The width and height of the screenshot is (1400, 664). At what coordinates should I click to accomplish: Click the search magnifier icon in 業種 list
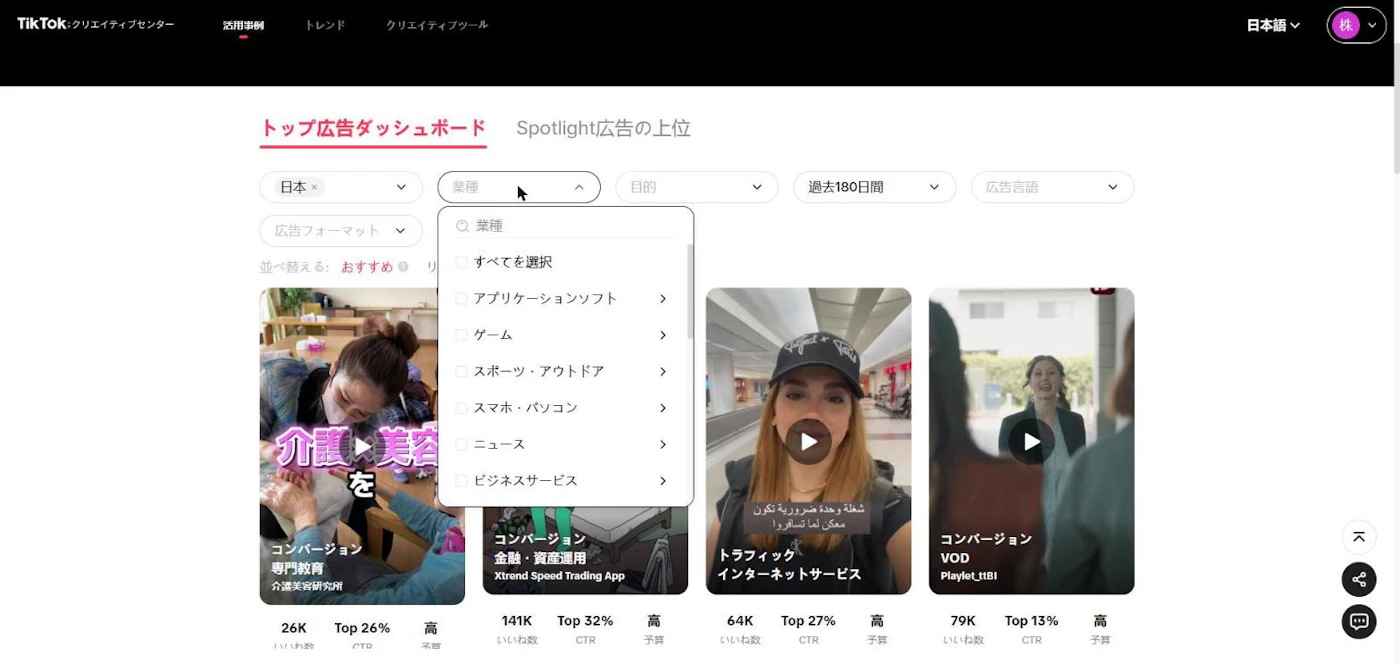[462, 226]
